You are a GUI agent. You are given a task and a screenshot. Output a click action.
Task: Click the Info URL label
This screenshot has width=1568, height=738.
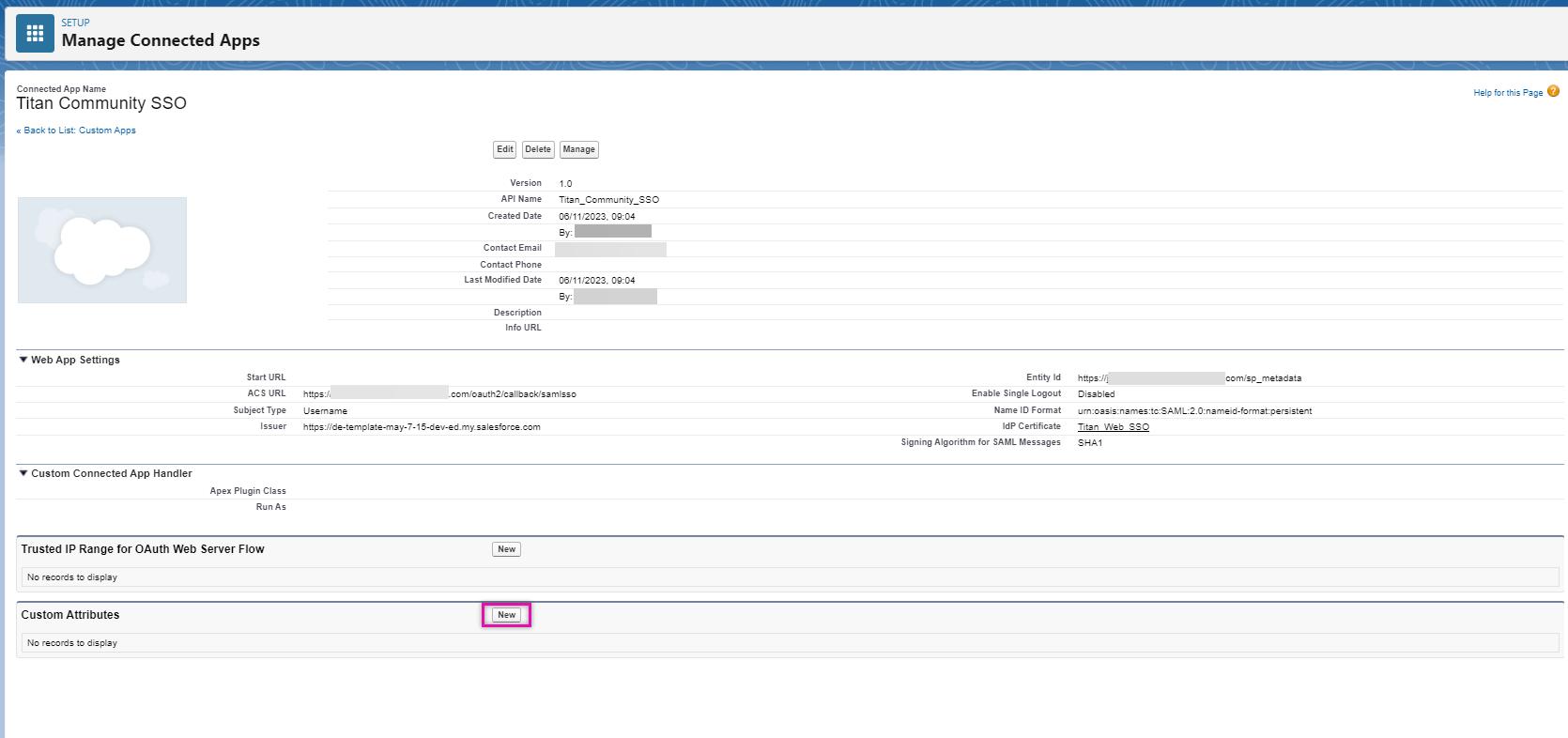(523, 328)
